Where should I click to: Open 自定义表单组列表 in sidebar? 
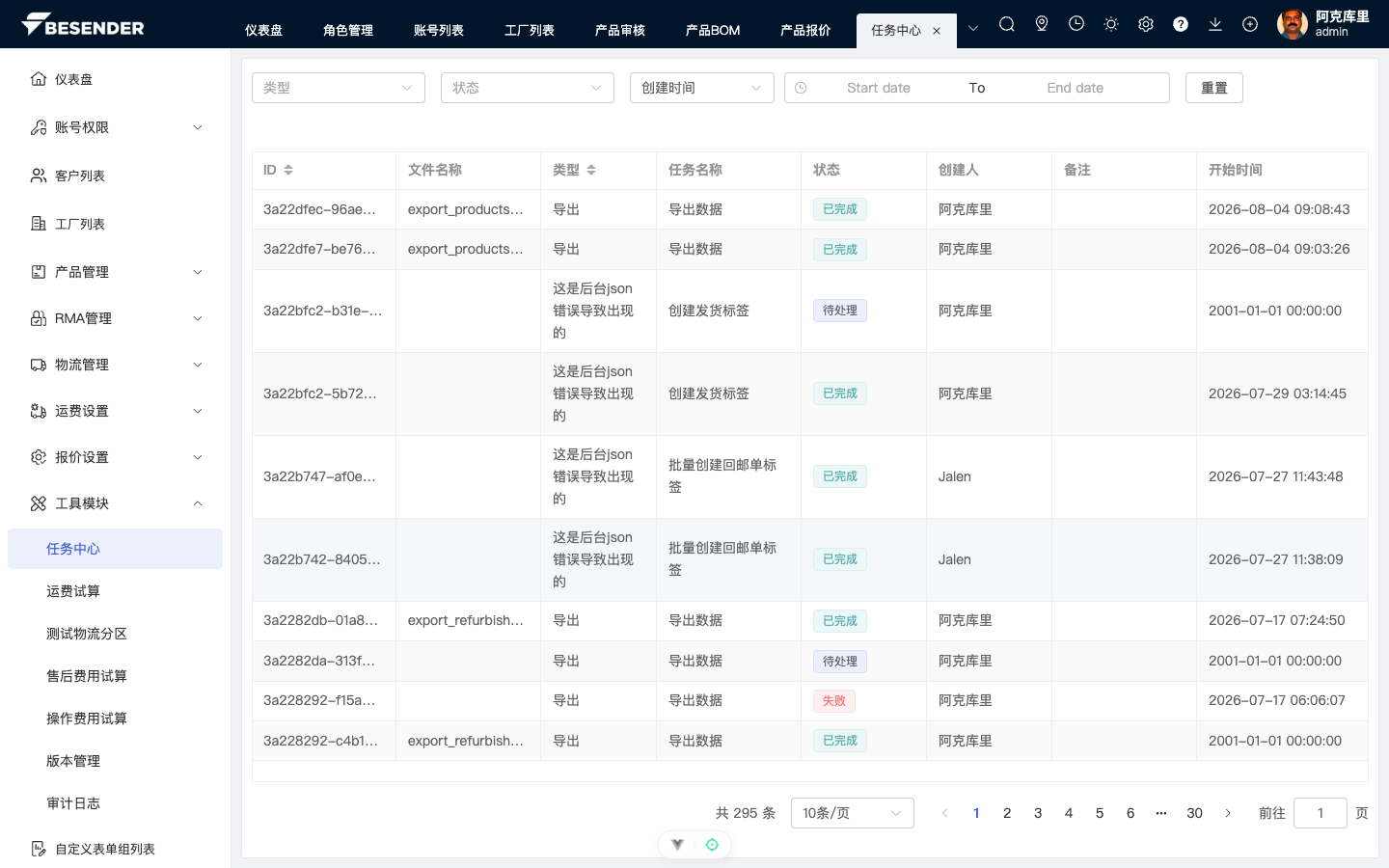[x=116, y=849]
